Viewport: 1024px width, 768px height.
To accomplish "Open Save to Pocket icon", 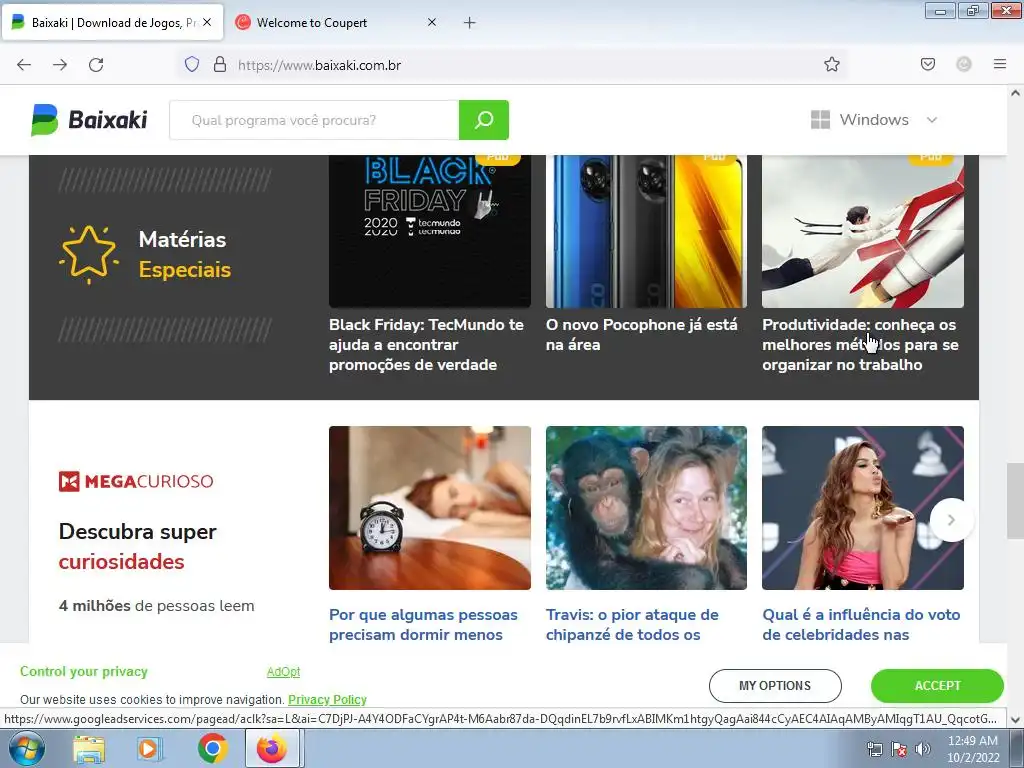I will 928,64.
